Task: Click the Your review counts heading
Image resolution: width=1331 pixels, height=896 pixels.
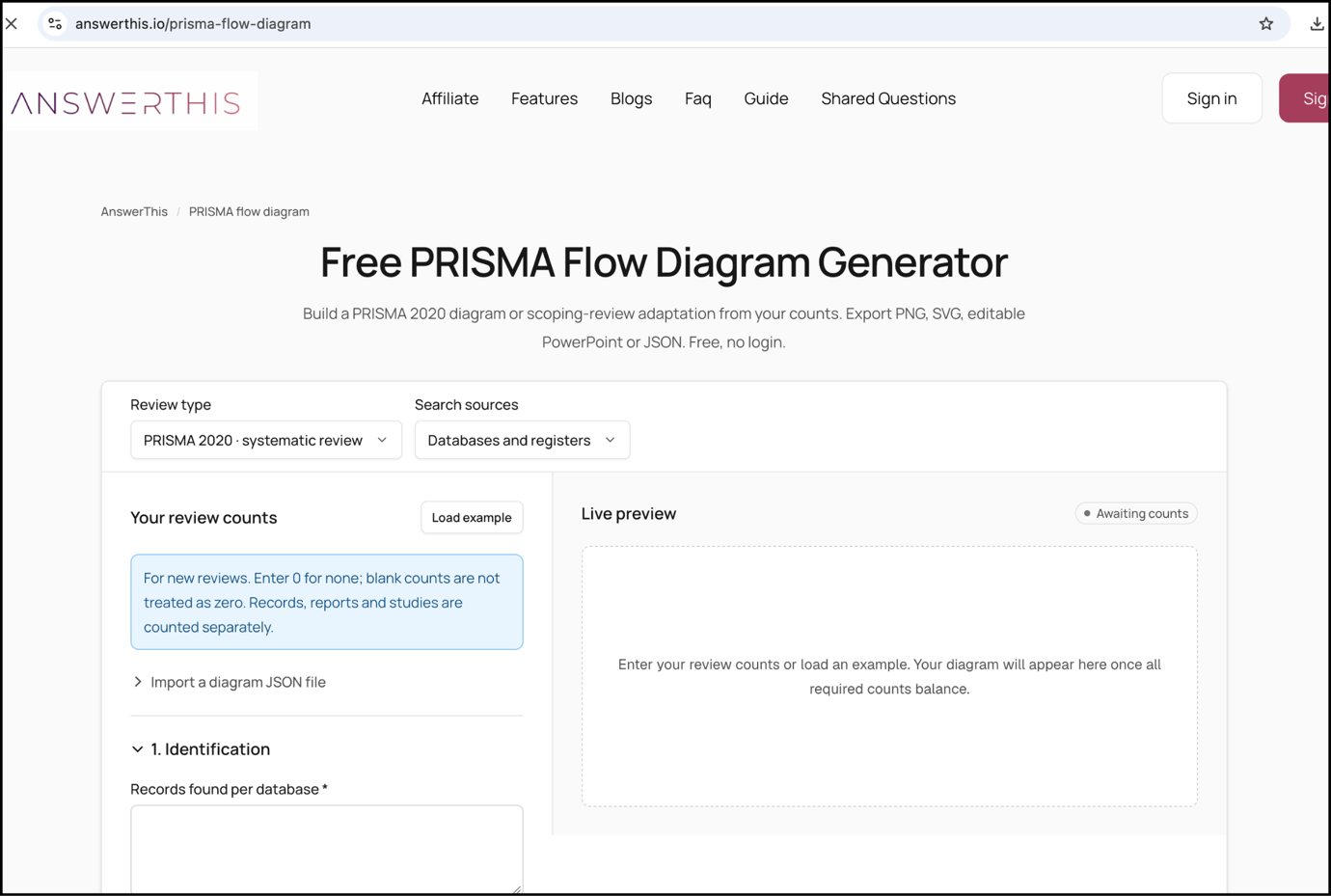Action: [204, 518]
